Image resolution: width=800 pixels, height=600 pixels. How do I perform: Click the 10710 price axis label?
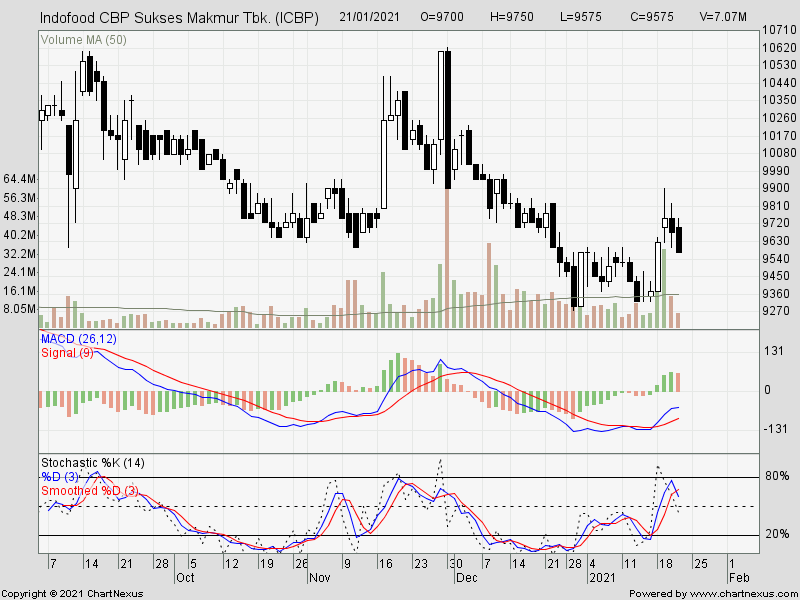coord(779,30)
